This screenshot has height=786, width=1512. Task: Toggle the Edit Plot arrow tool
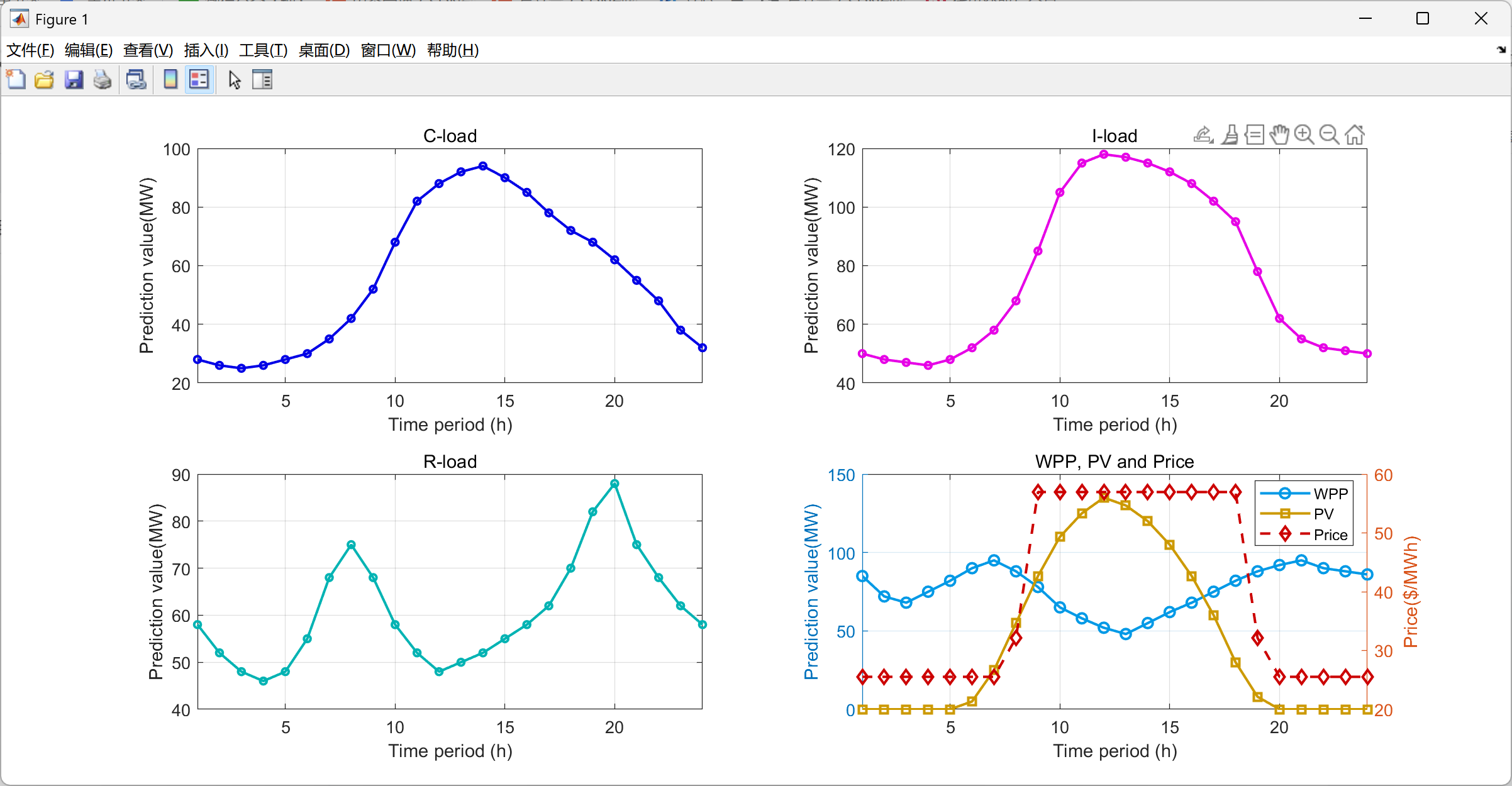pyautogui.click(x=235, y=80)
